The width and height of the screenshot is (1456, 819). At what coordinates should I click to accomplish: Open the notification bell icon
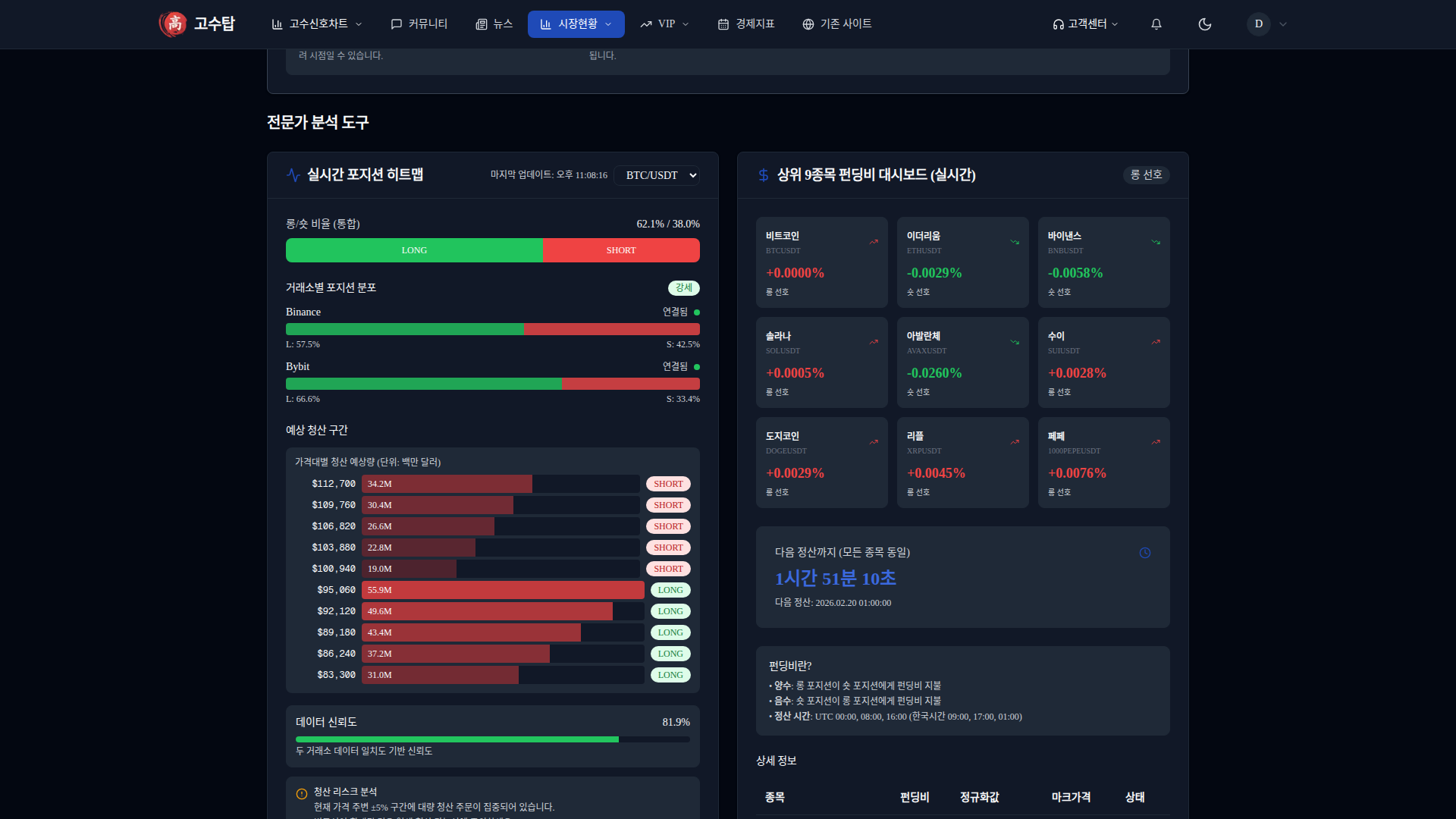coord(1156,24)
